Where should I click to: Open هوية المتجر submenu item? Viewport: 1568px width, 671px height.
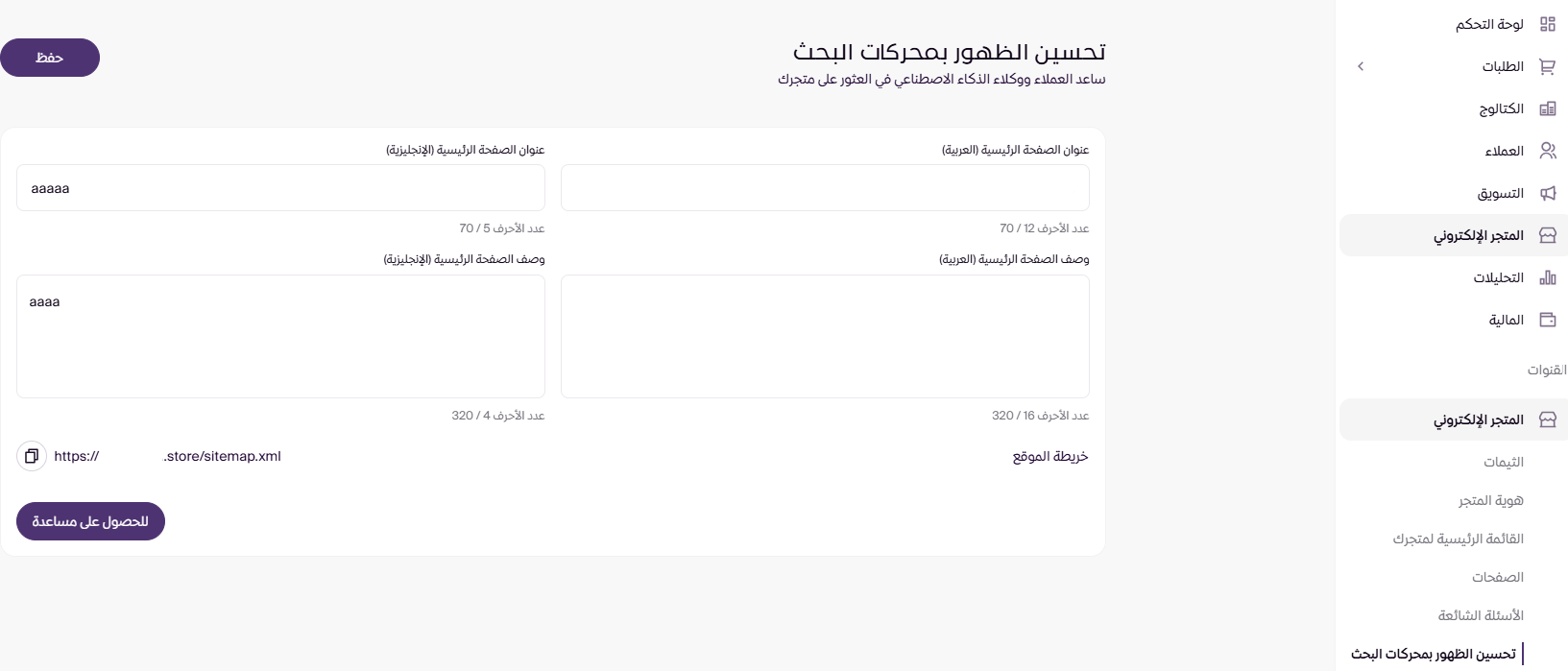(1490, 500)
